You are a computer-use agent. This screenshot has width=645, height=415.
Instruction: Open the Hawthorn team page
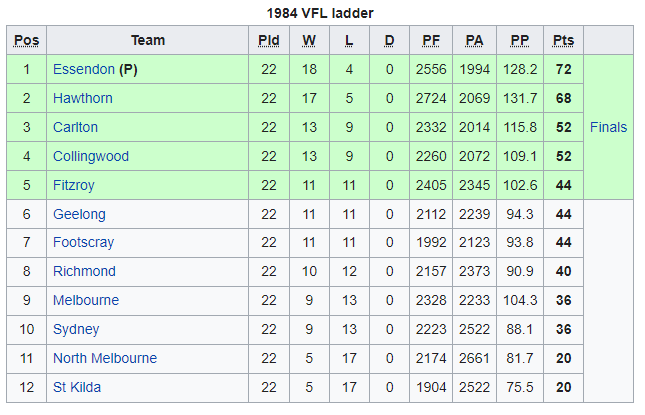tap(83, 99)
